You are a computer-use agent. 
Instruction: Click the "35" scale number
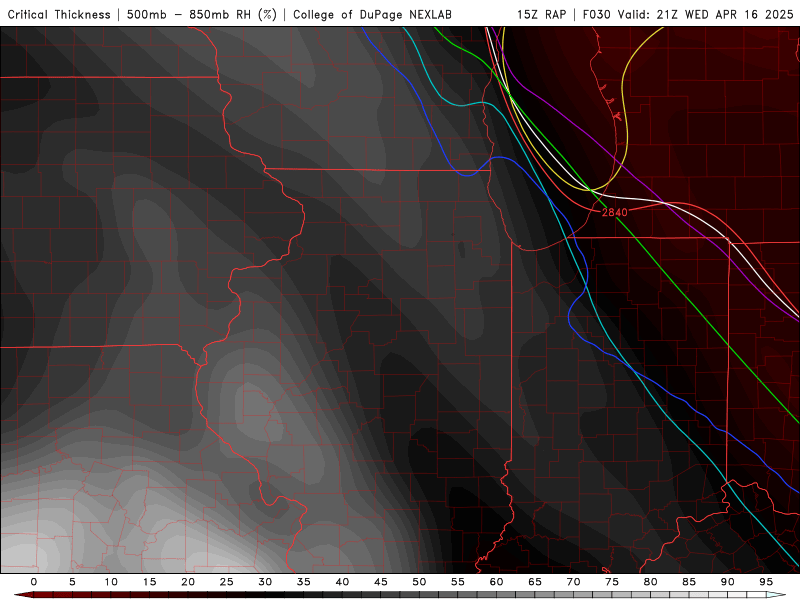click(303, 582)
